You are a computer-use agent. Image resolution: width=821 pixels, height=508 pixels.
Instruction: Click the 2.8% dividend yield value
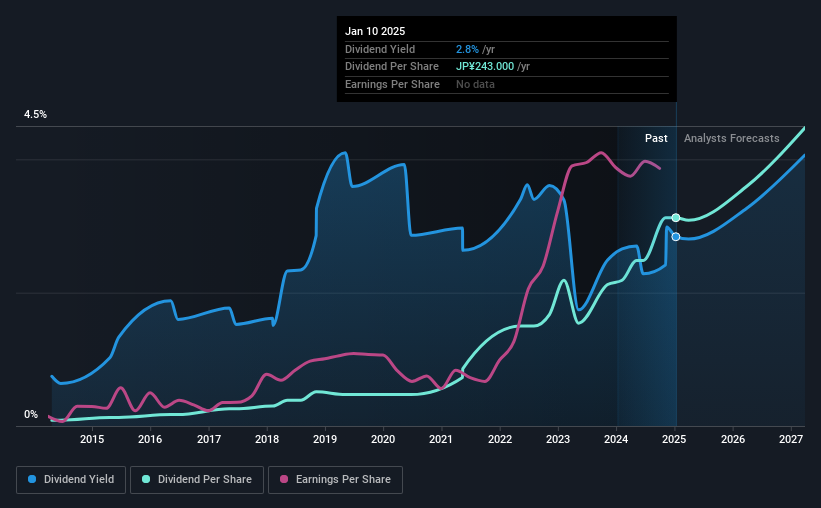[x=467, y=49]
